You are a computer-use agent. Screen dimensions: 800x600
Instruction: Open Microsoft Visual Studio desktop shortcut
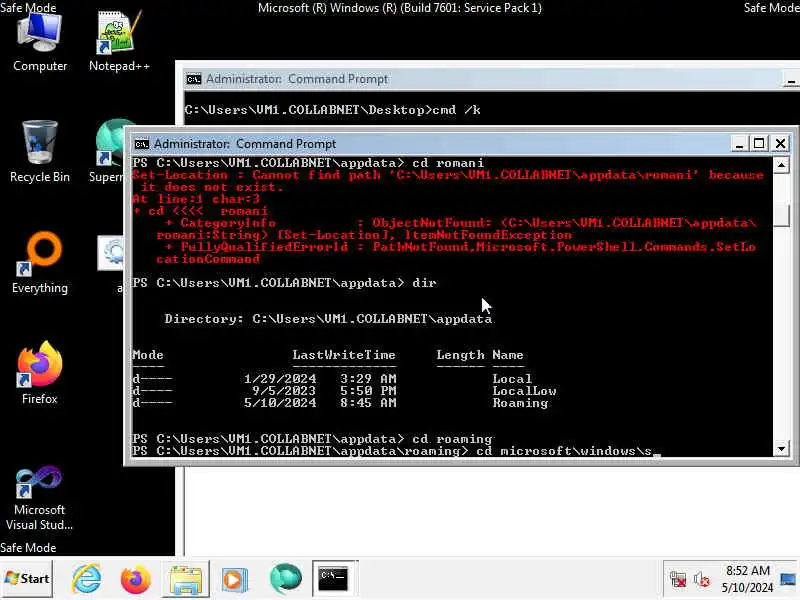[39, 497]
